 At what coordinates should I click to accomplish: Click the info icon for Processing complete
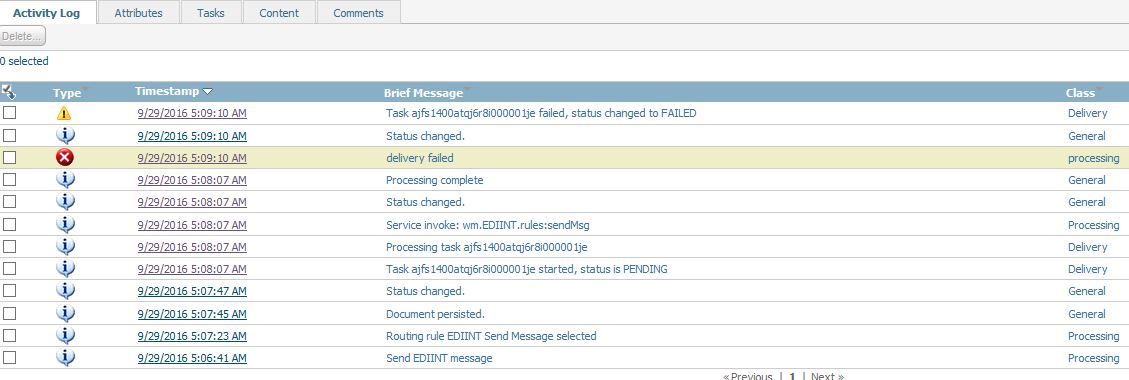tap(65, 180)
